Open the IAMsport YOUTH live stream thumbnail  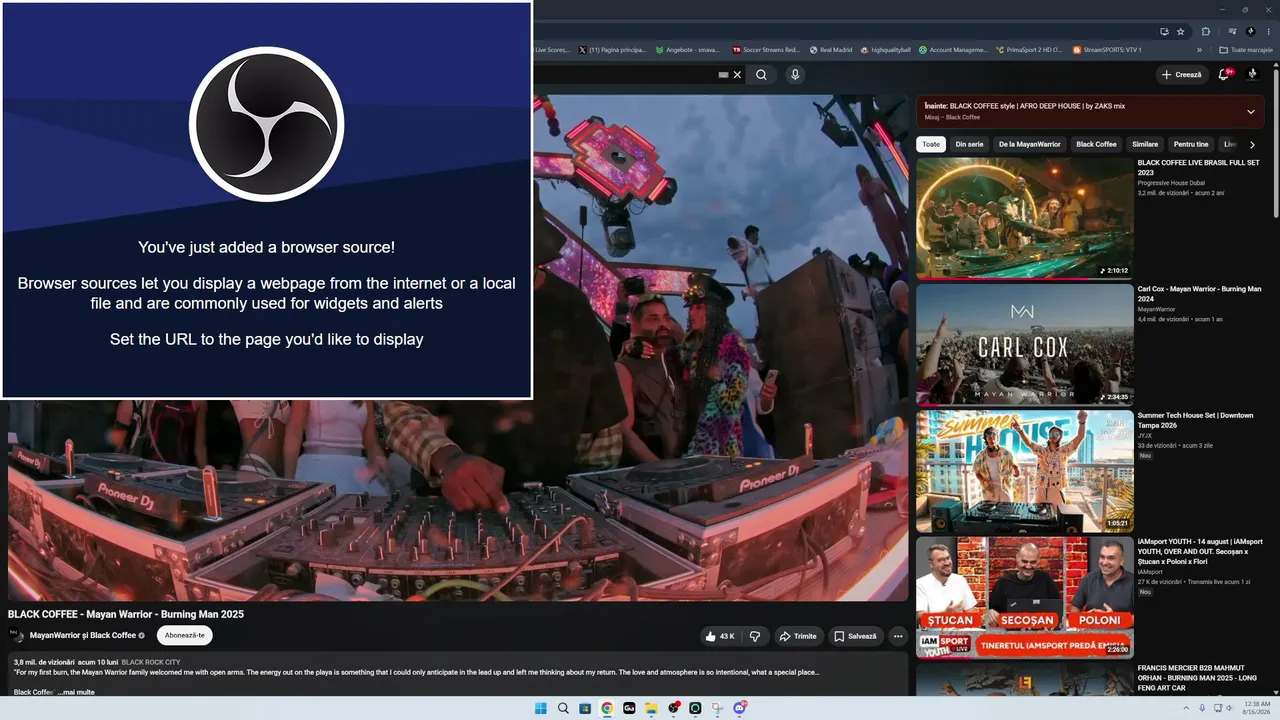[x=1025, y=598]
